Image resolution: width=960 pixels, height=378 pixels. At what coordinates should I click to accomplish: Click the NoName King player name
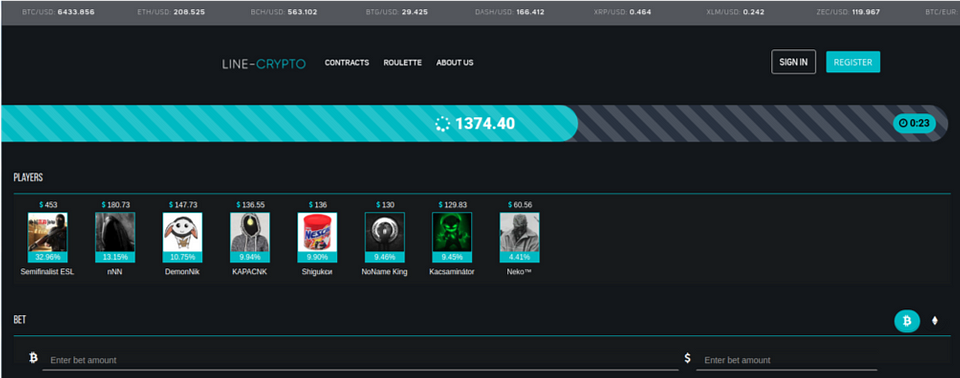(384, 272)
